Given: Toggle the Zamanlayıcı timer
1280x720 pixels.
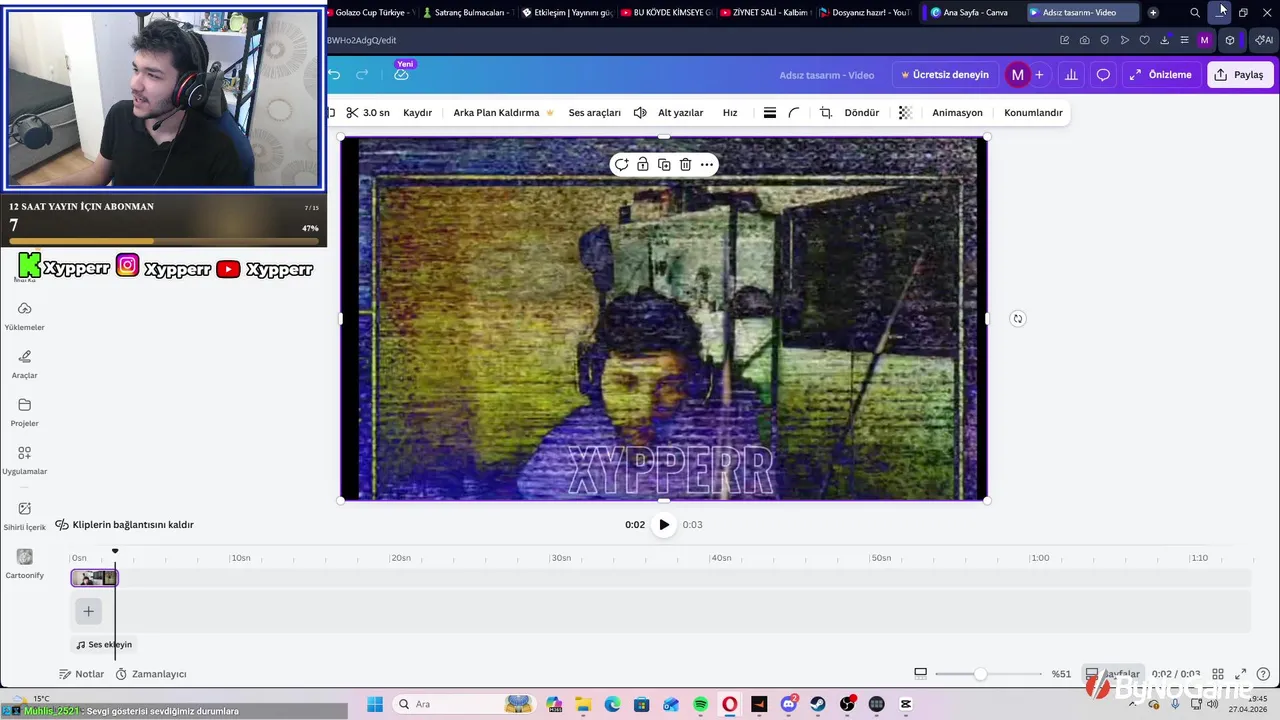Looking at the screenshot, I should [151, 674].
